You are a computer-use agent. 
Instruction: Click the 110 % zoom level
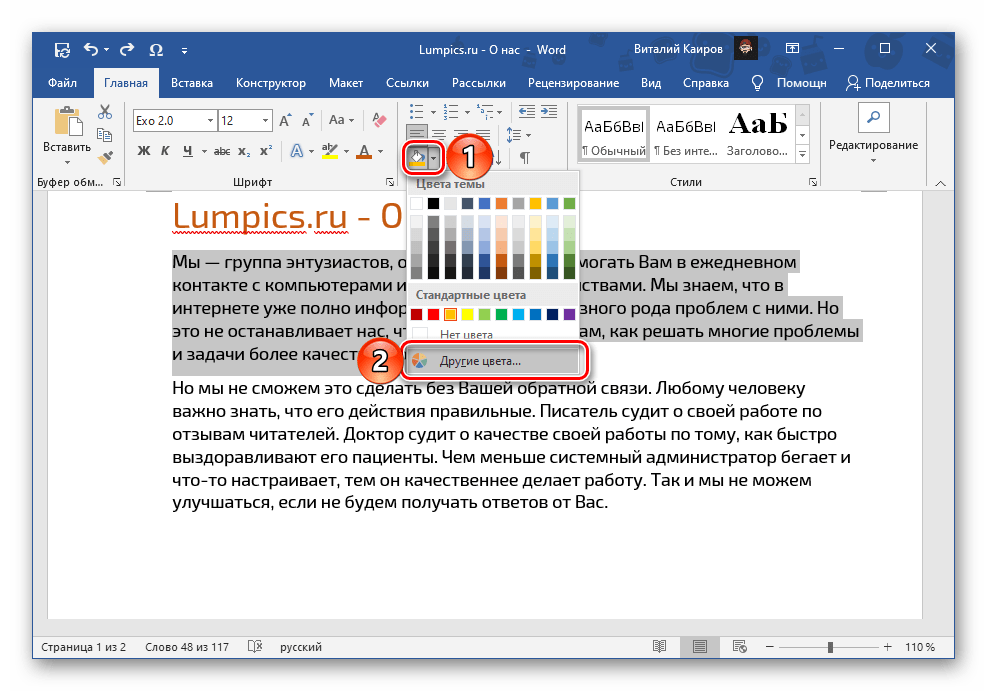920,647
